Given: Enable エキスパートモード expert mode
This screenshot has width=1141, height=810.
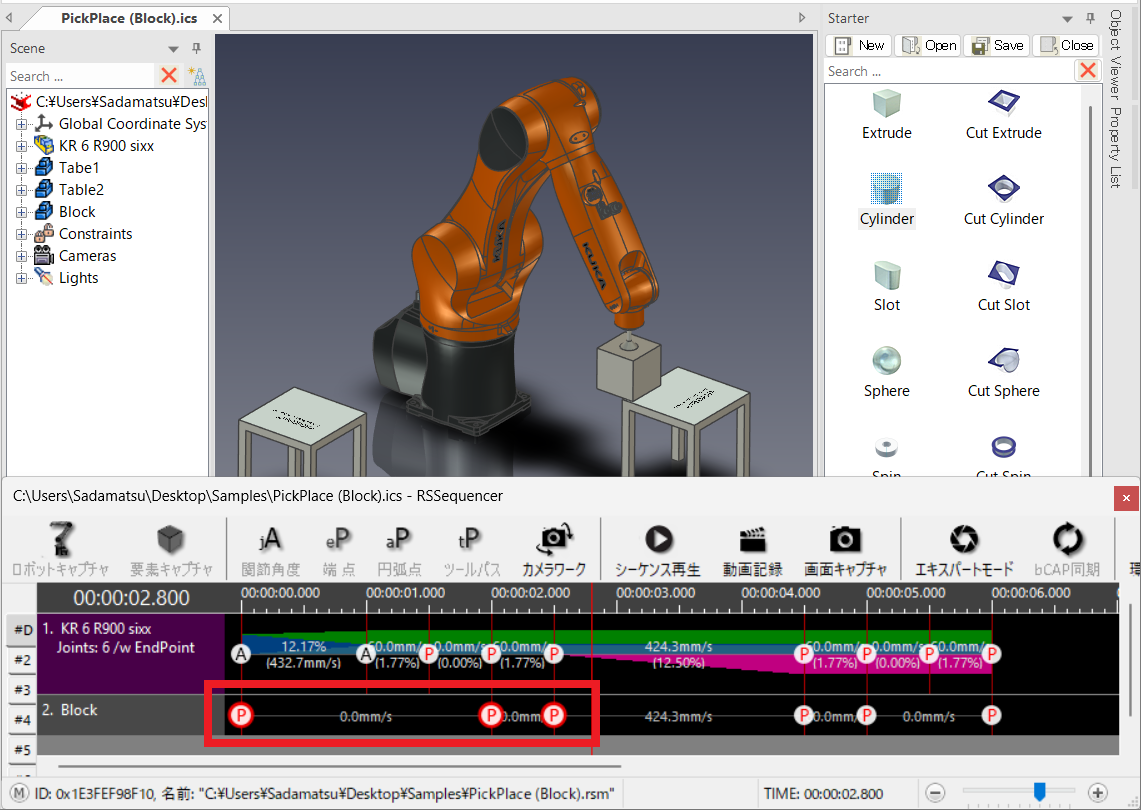Looking at the screenshot, I should click(964, 549).
